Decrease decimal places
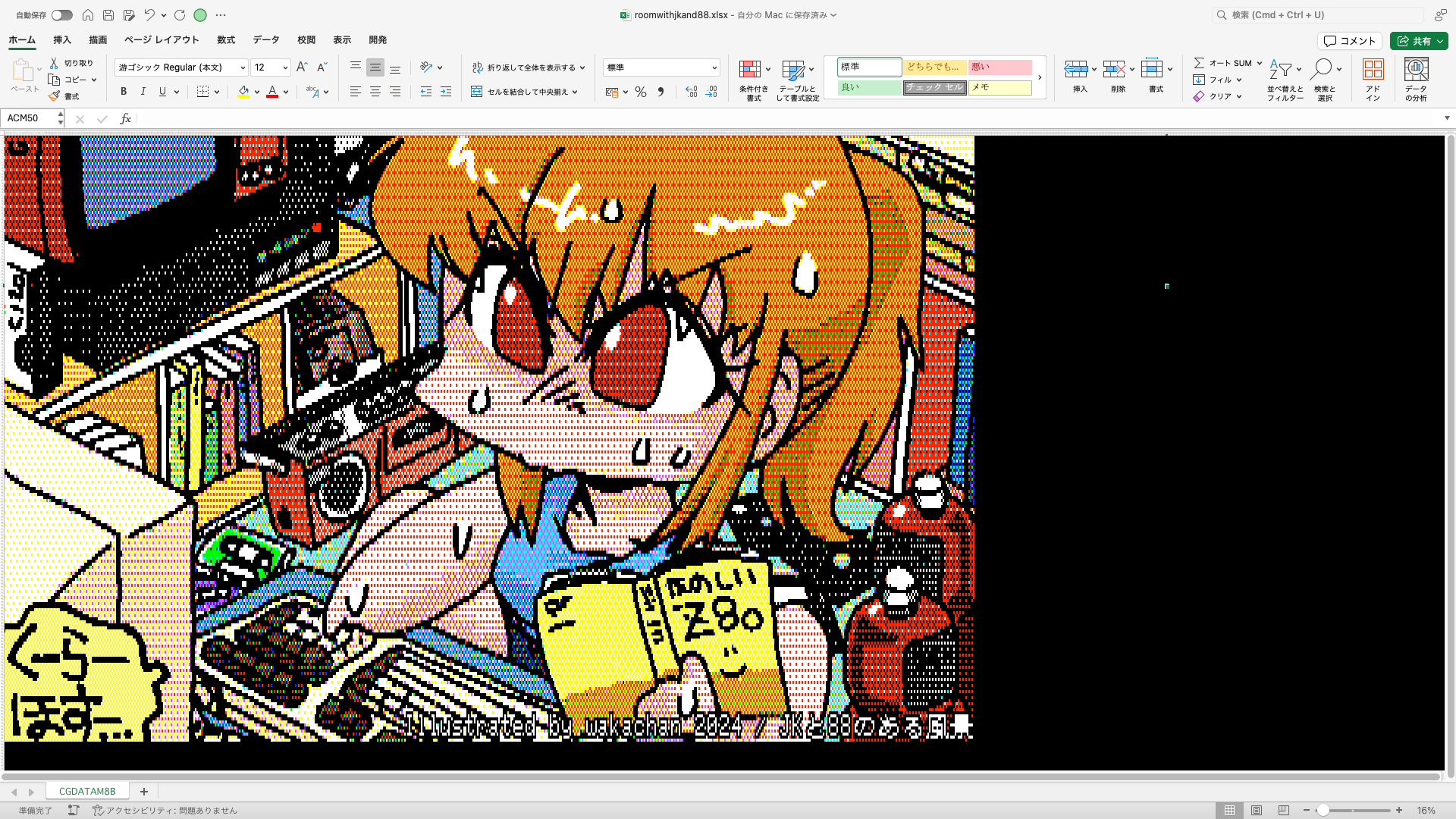 [711, 92]
